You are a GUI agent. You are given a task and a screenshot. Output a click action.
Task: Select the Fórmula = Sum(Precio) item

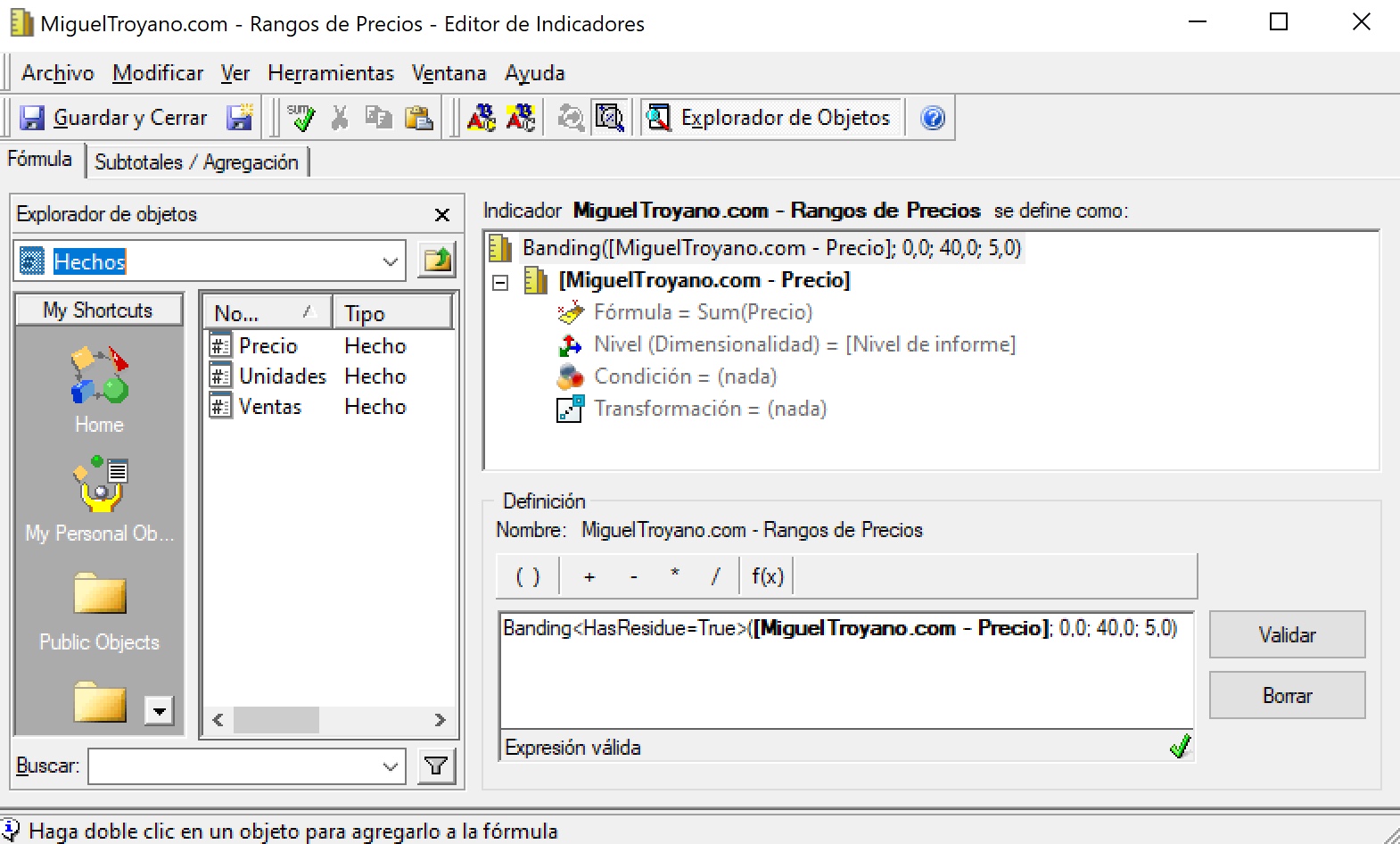click(703, 312)
